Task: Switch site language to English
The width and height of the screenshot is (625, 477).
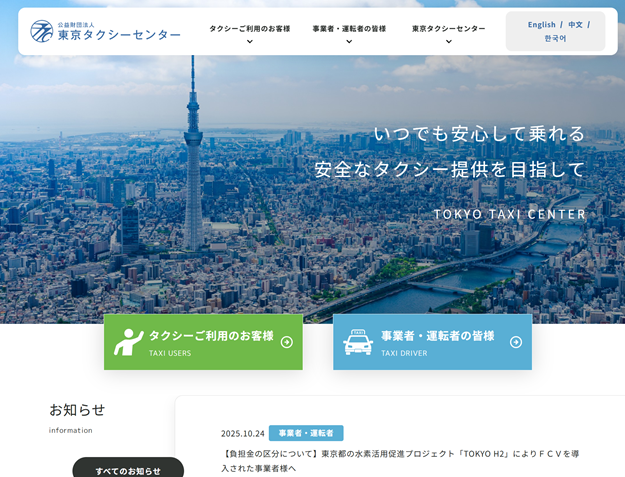Action: [x=541, y=25]
